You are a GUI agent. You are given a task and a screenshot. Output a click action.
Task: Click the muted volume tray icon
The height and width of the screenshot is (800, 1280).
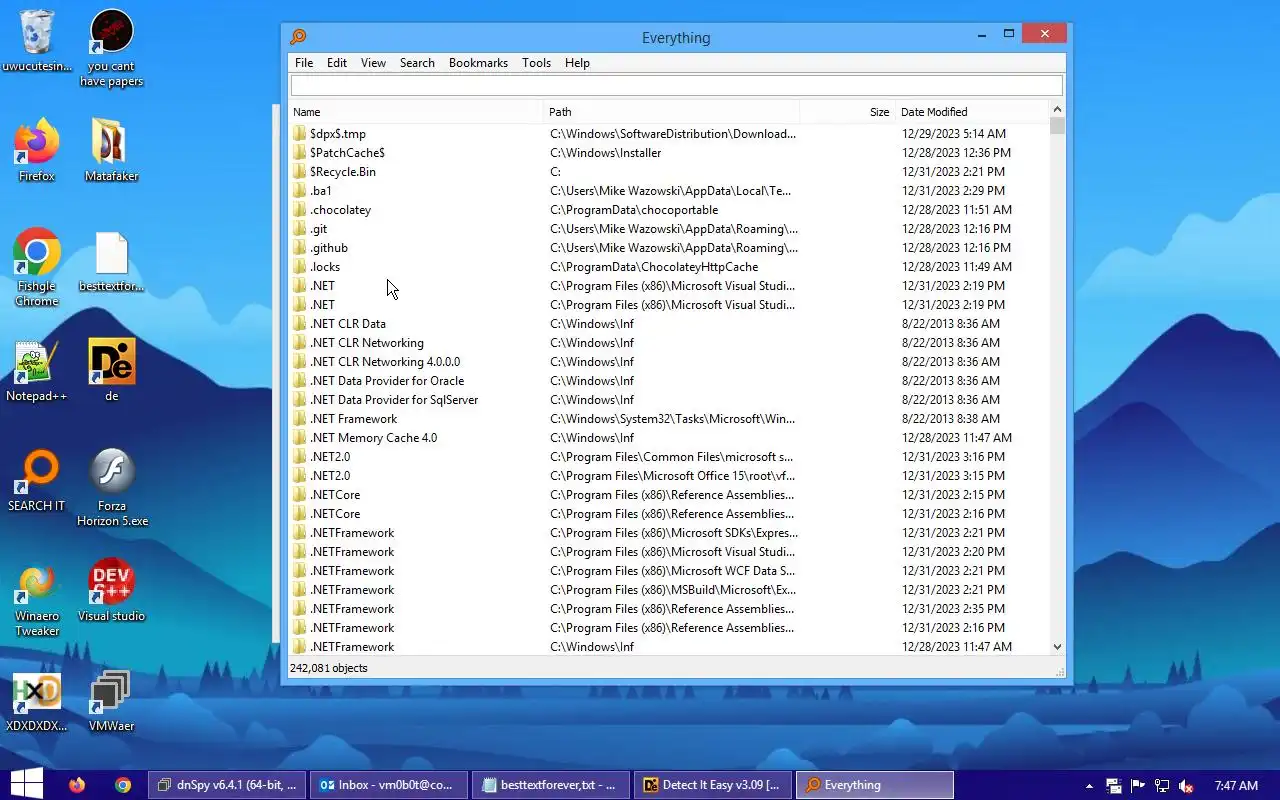1186,786
